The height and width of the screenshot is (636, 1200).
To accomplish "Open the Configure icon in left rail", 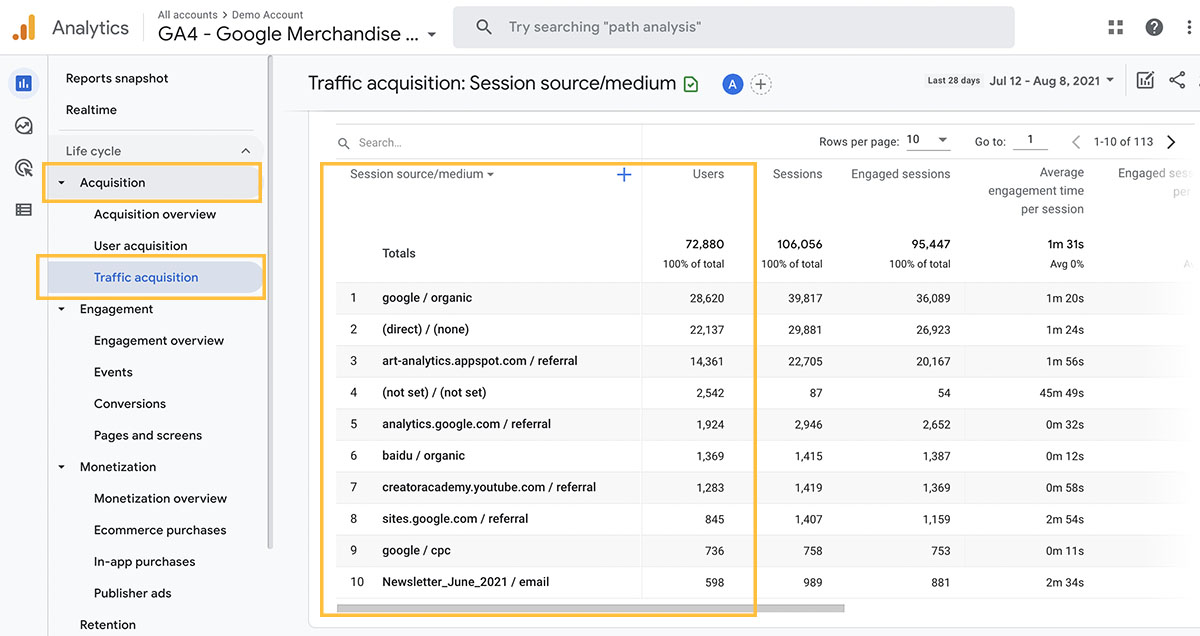I will pyautogui.click(x=24, y=210).
